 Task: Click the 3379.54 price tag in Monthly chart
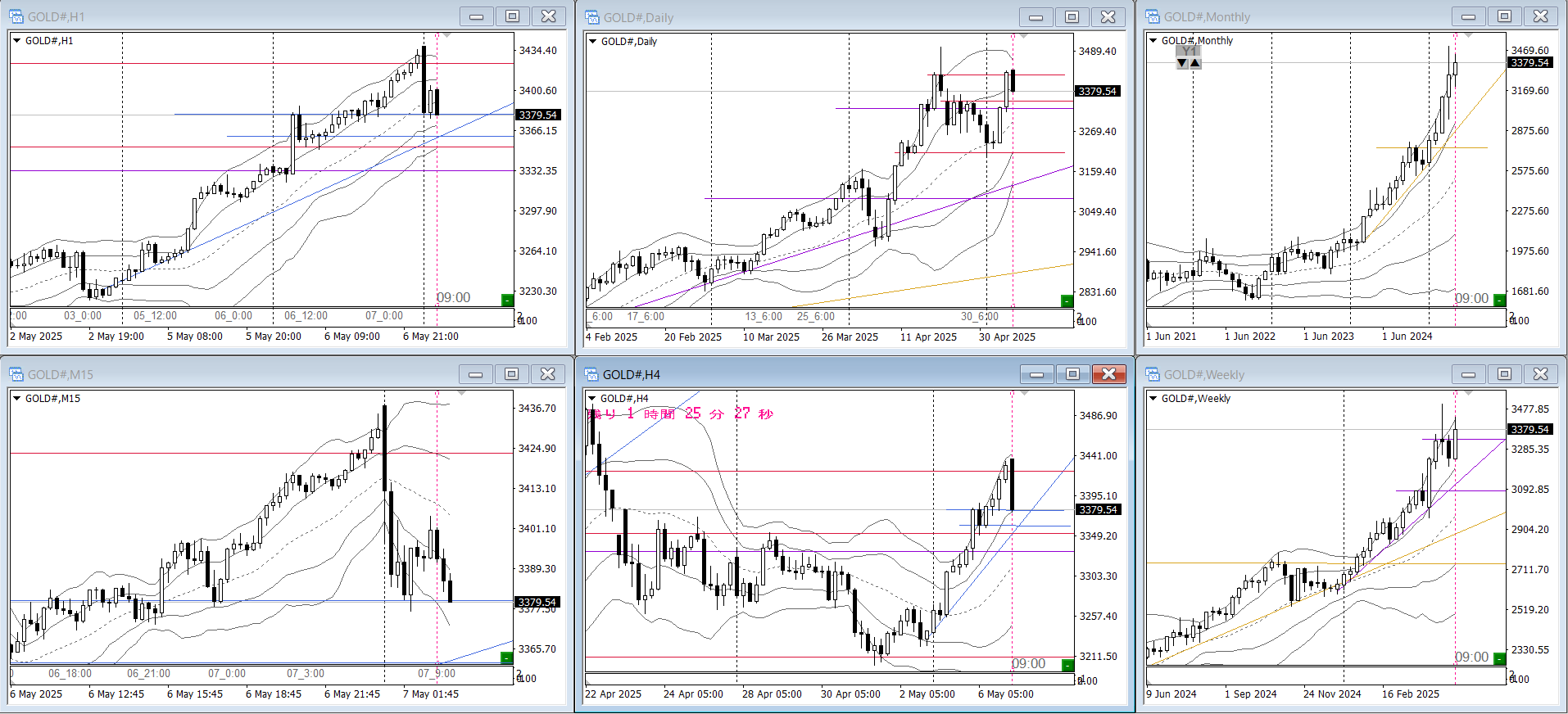1530,63
